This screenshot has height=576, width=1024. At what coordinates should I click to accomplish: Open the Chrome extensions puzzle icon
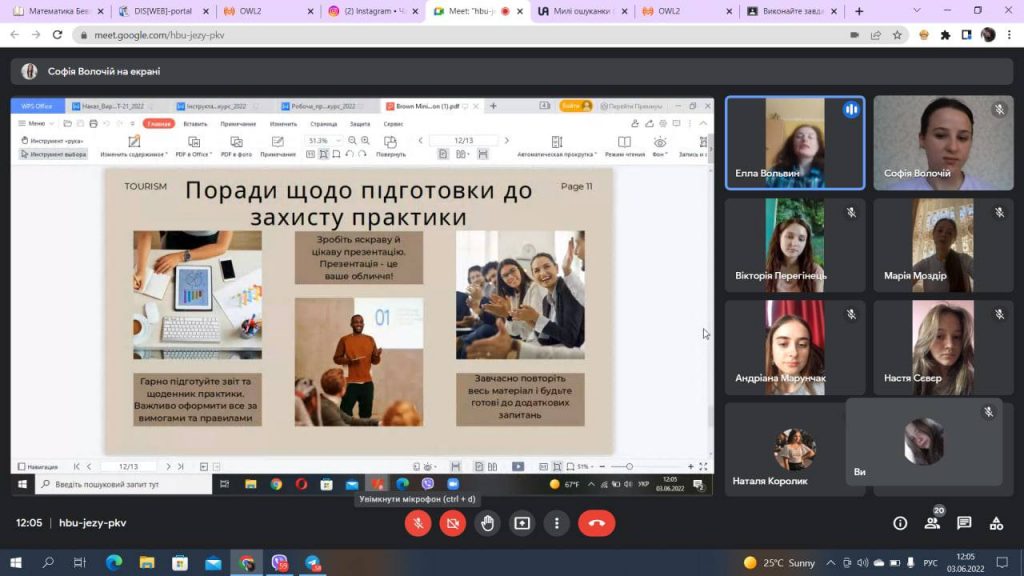[944, 34]
